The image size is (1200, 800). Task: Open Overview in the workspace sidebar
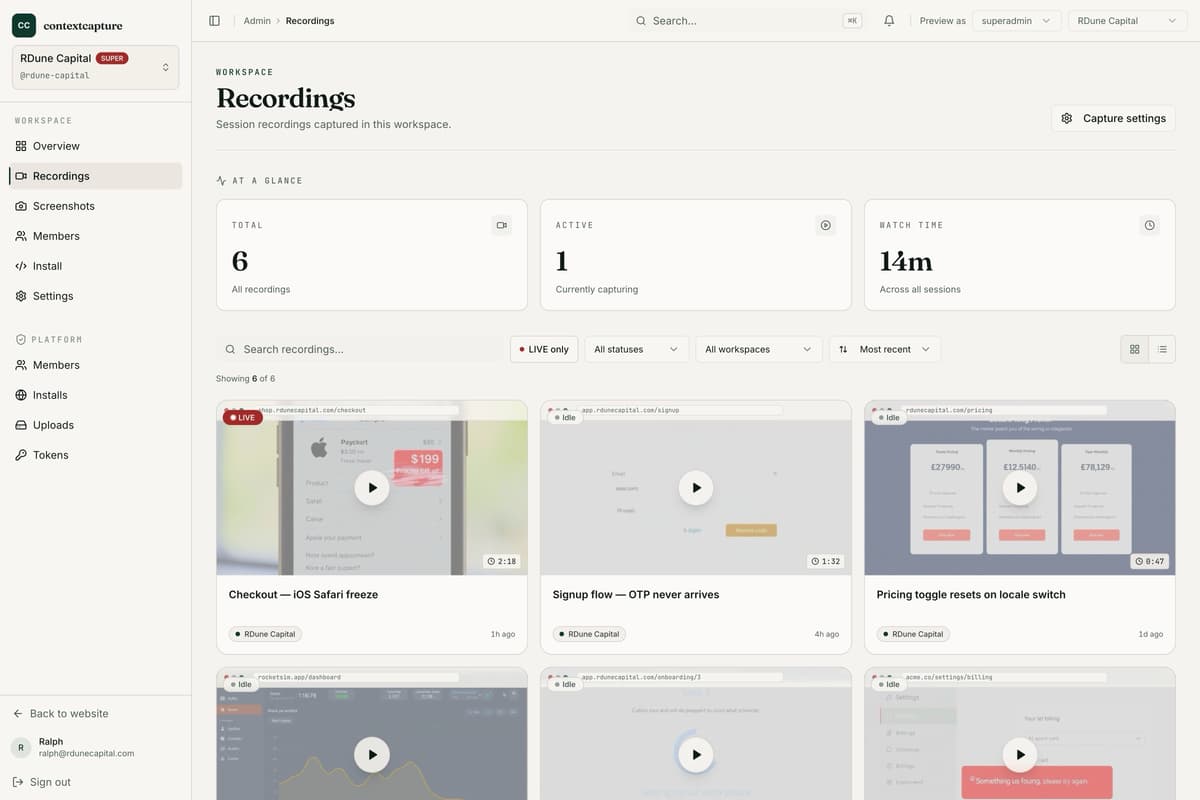[x=96, y=146]
